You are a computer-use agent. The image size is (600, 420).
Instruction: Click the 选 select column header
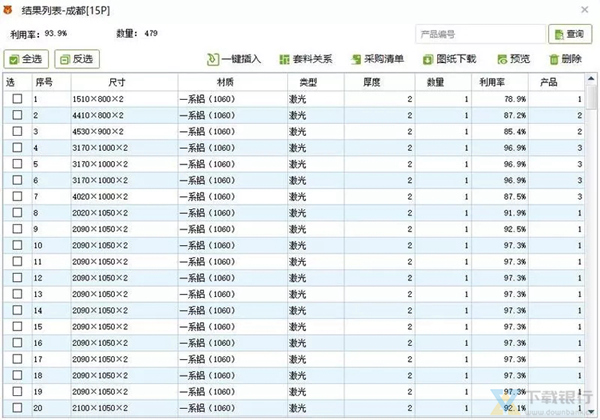pyautogui.click(x=17, y=82)
